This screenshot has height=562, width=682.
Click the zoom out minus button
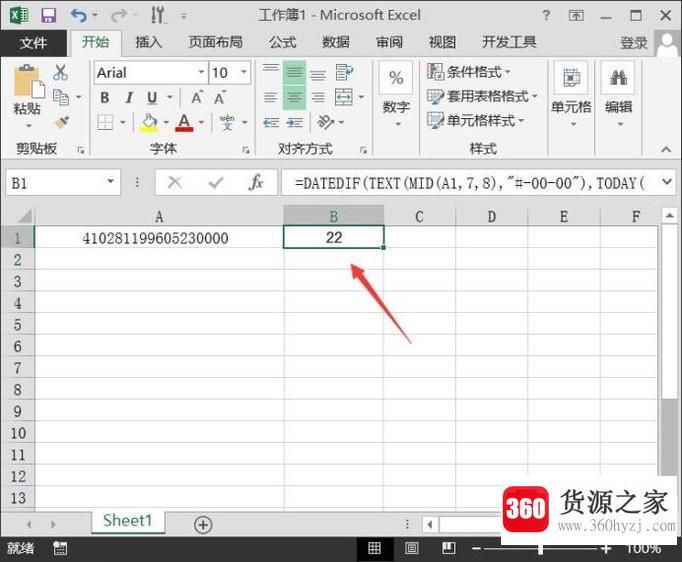click(x=476, y=549)
